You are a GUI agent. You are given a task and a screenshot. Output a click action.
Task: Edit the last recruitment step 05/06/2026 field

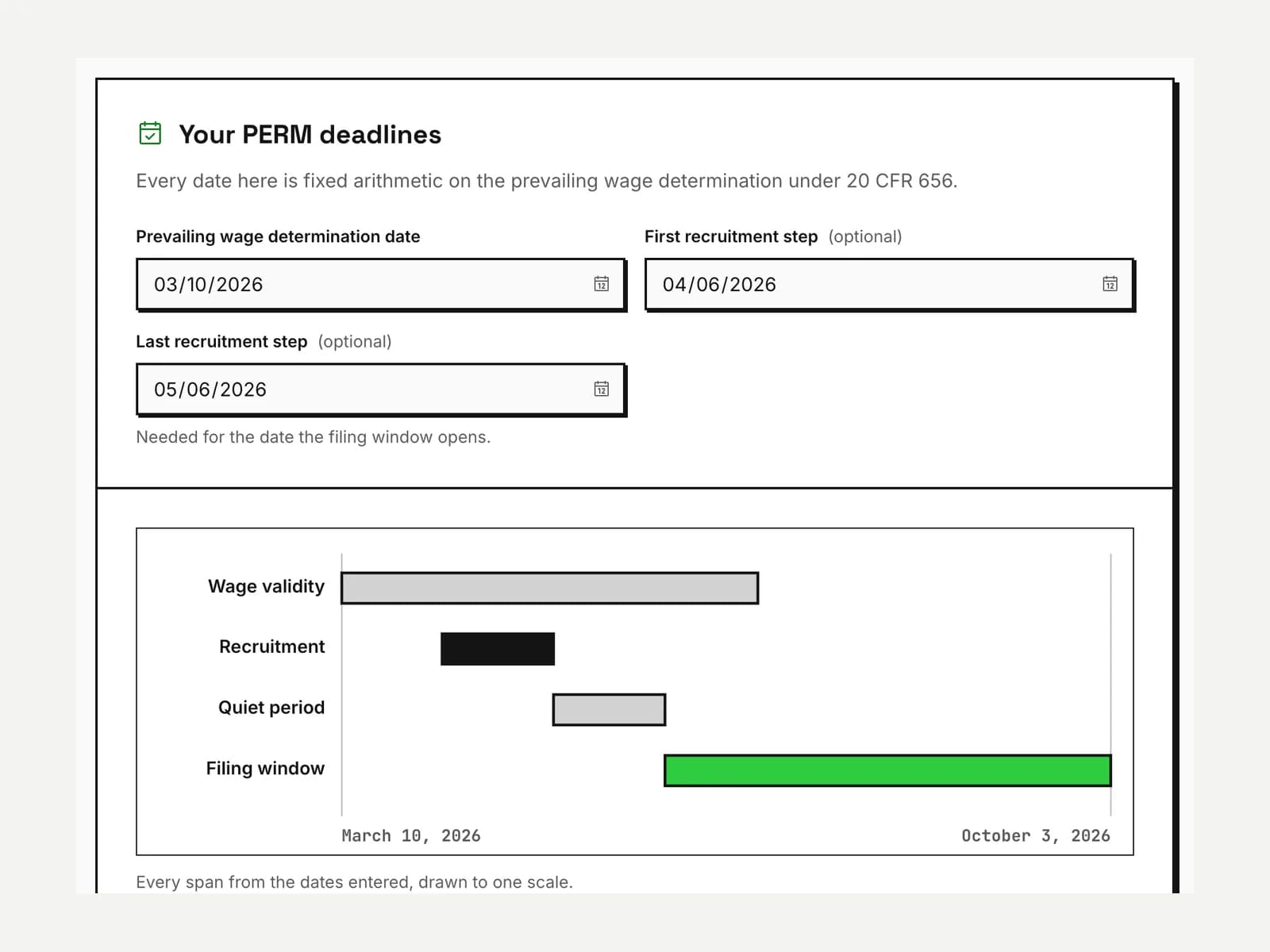[x=381, y=389]
